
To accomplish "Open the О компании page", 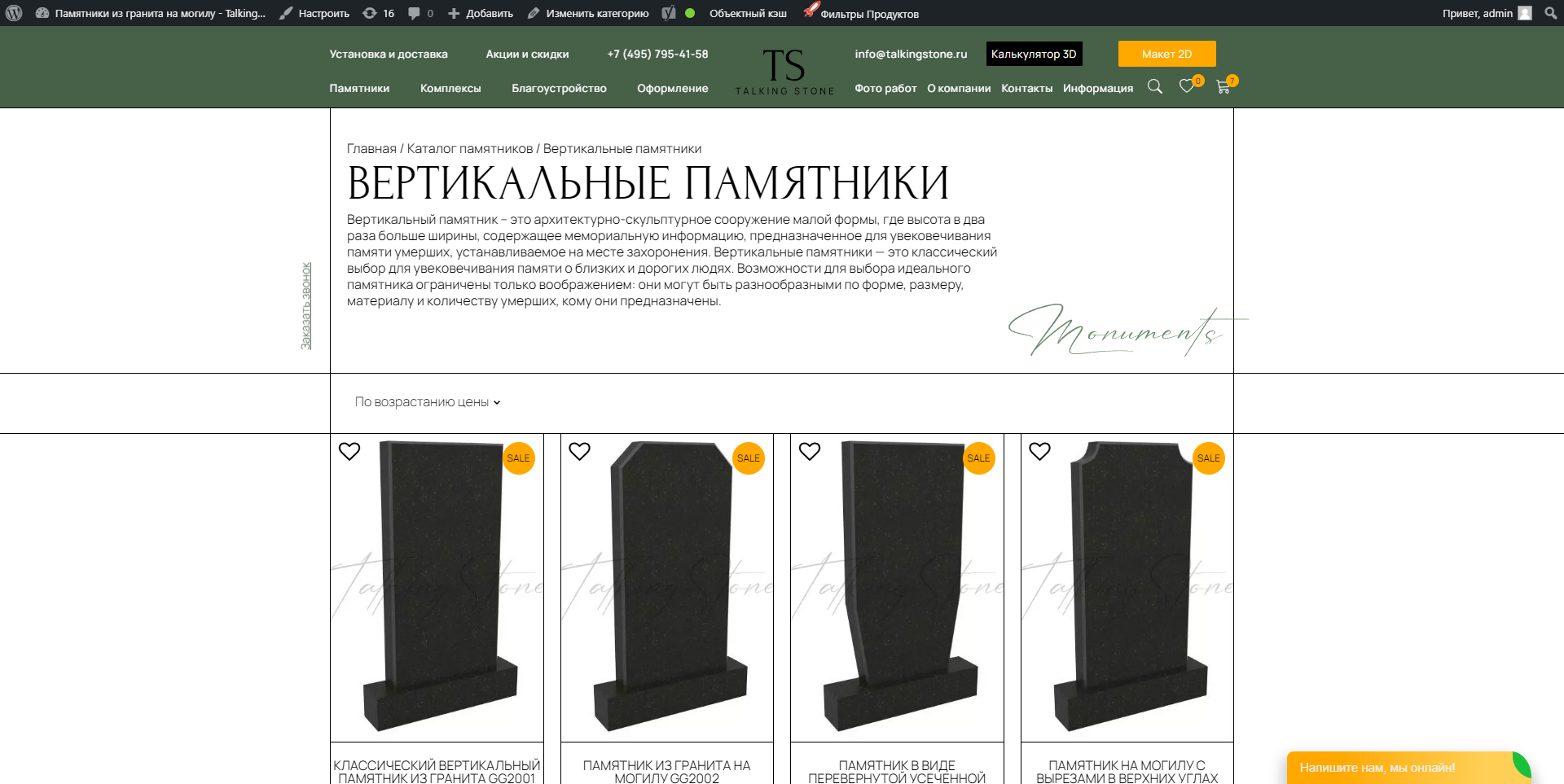I will (959, 88).
